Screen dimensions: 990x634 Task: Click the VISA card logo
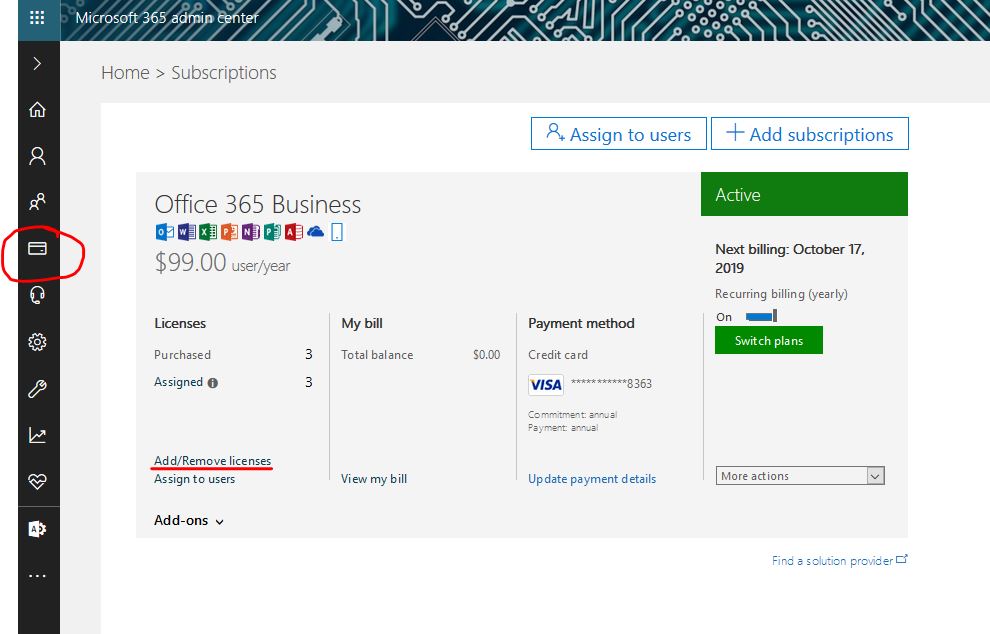tap(546, 384)
